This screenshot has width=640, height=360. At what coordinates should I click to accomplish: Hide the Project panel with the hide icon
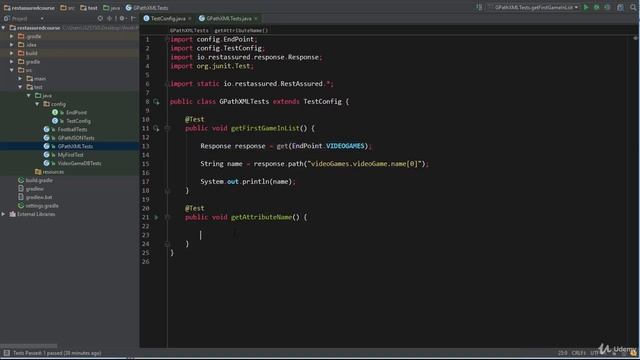pyautogui.click(x=133, y=18)
